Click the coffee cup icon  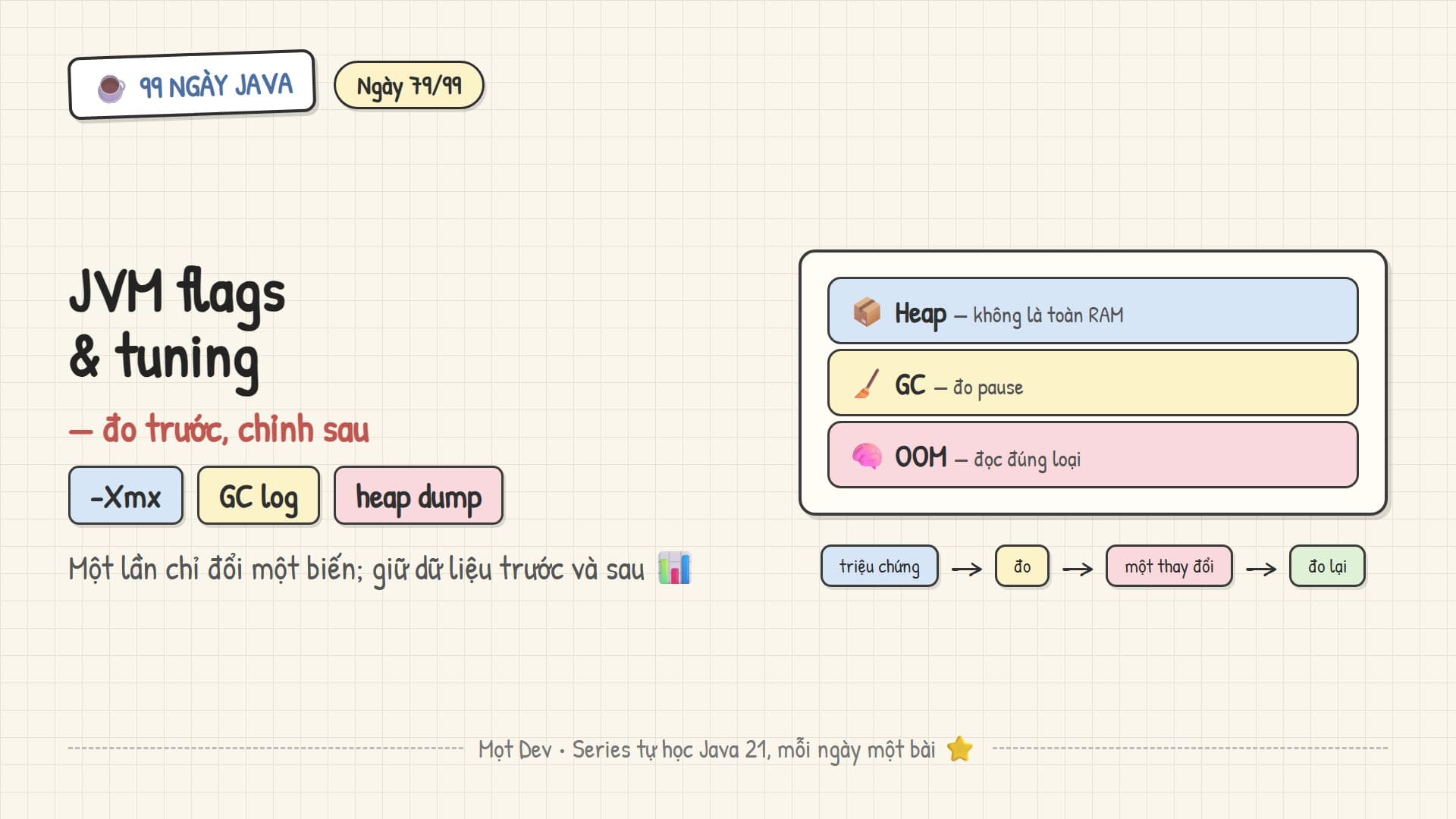click(x=111, y=89)
